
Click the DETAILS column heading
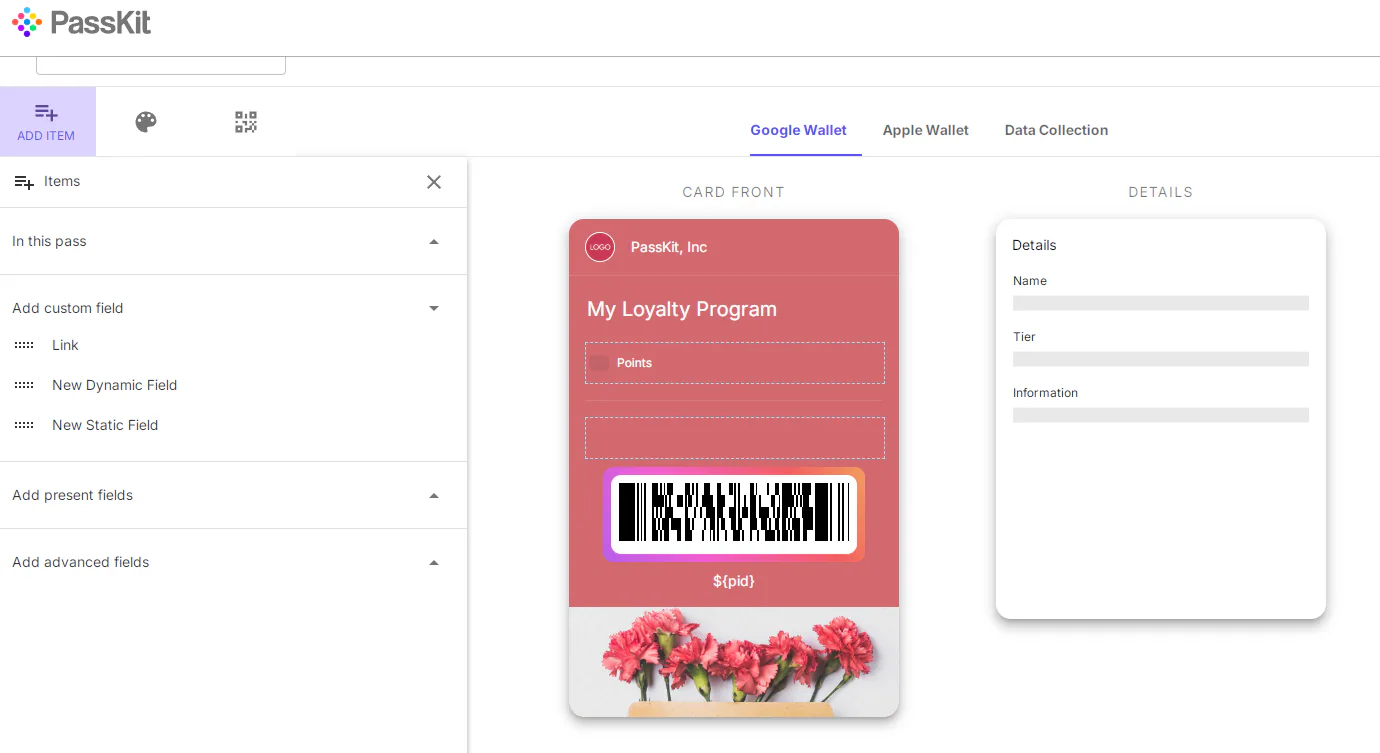click(1160, 192)
